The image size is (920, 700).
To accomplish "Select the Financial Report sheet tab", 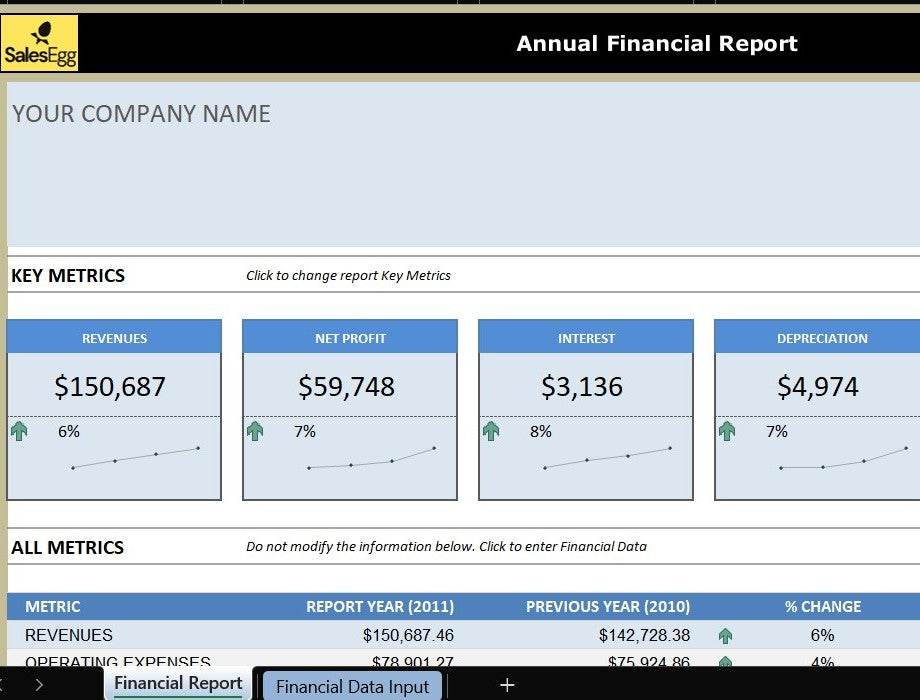I will tap(178, 684).
